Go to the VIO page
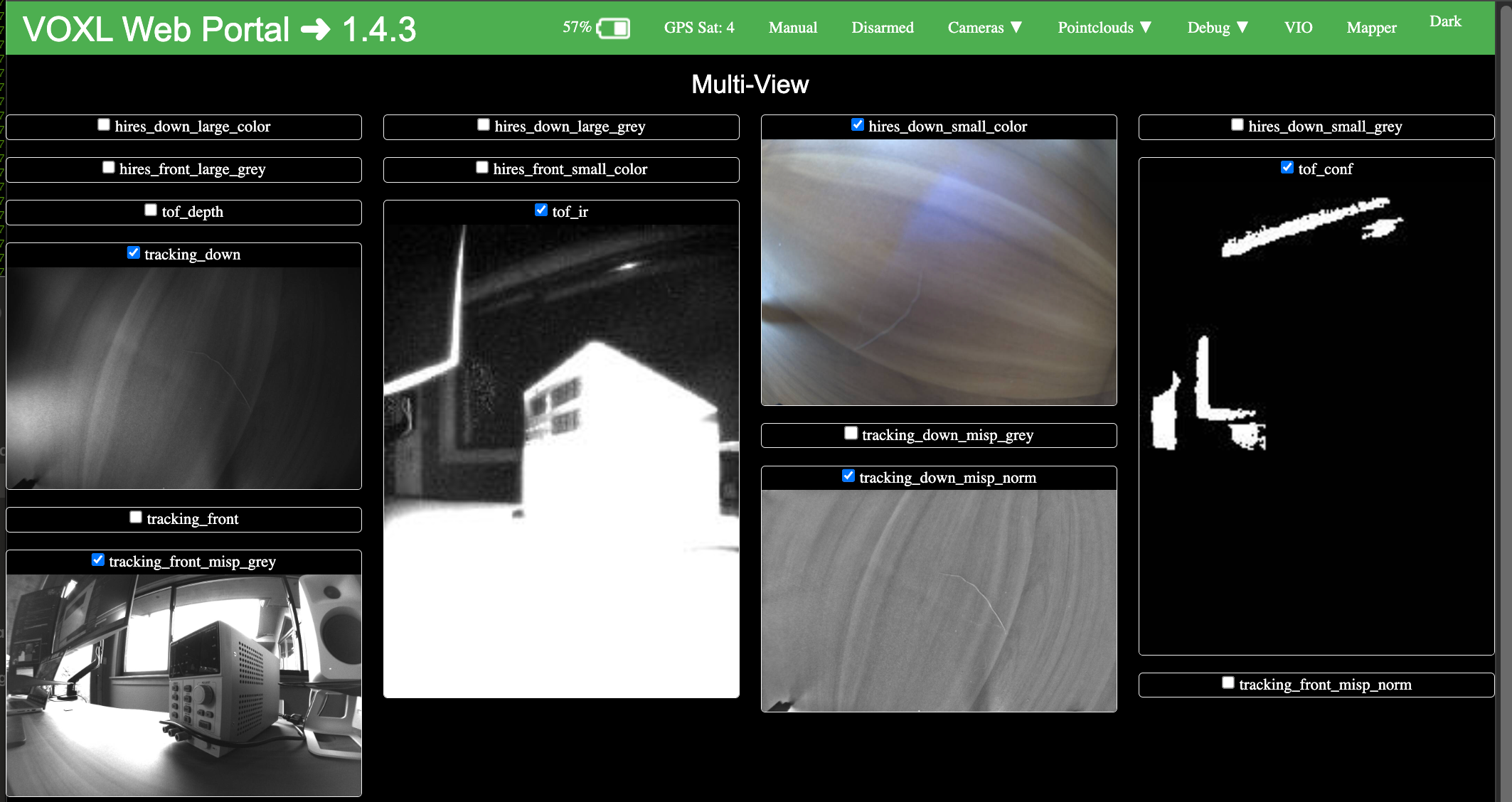 (x=1298, y=28)
